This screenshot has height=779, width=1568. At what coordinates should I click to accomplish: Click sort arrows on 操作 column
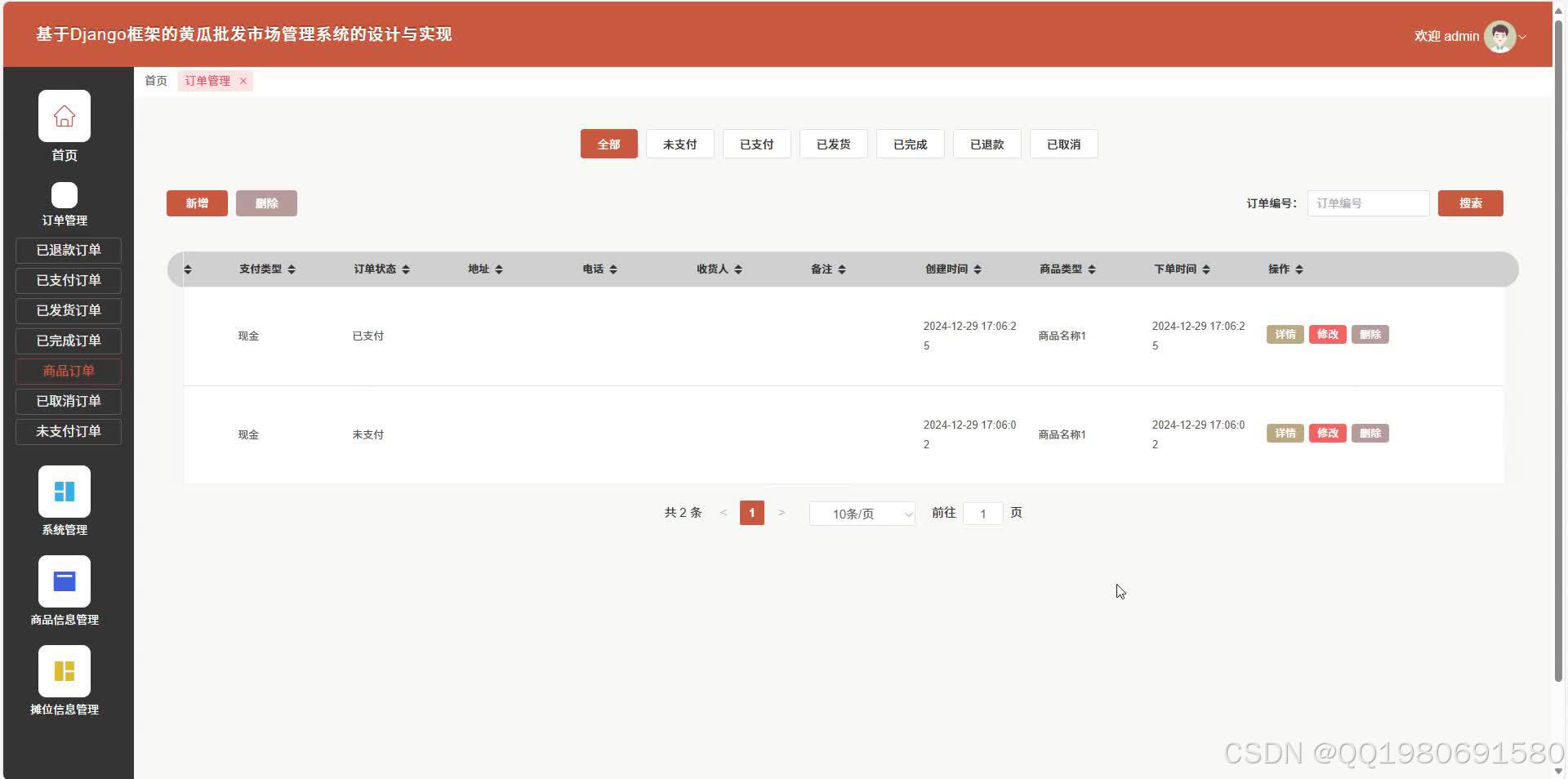(1299, 269)
